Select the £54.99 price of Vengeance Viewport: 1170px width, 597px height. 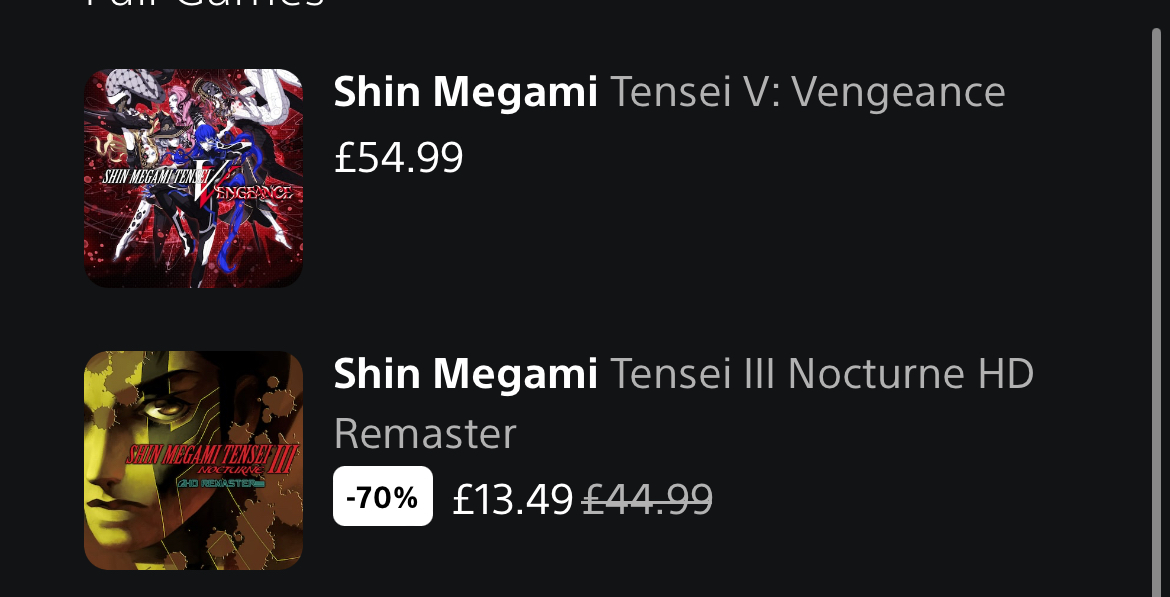[x=399, y=157]
